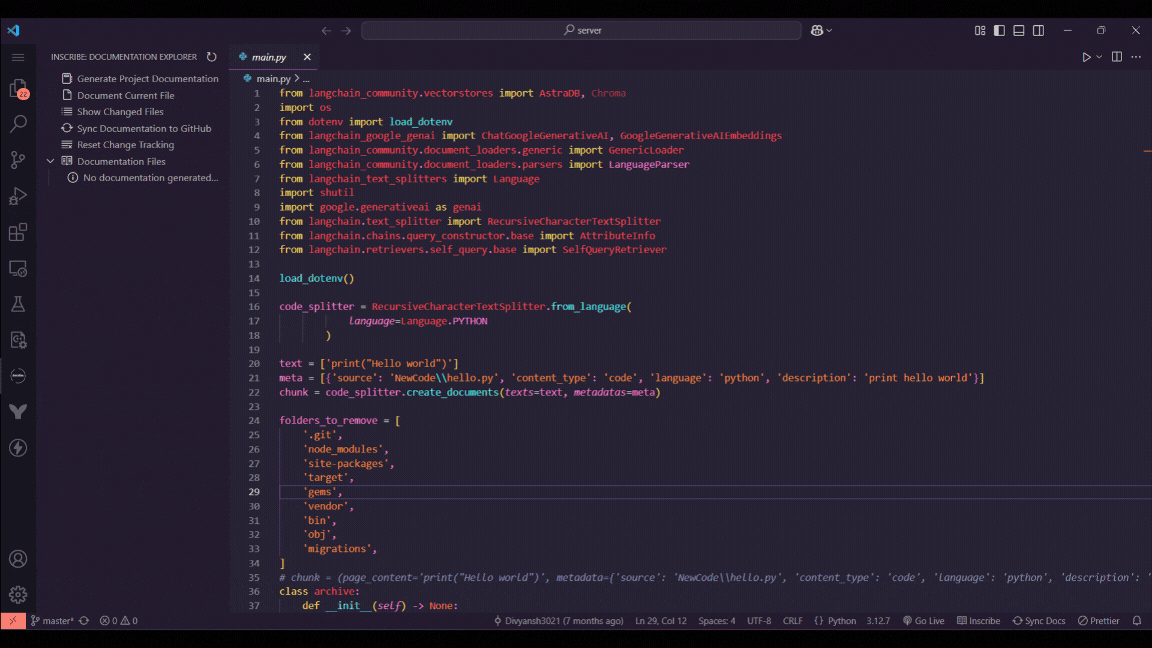Open the Extensions view
Screen dimensions: 1152x648
tap(18, 232)
